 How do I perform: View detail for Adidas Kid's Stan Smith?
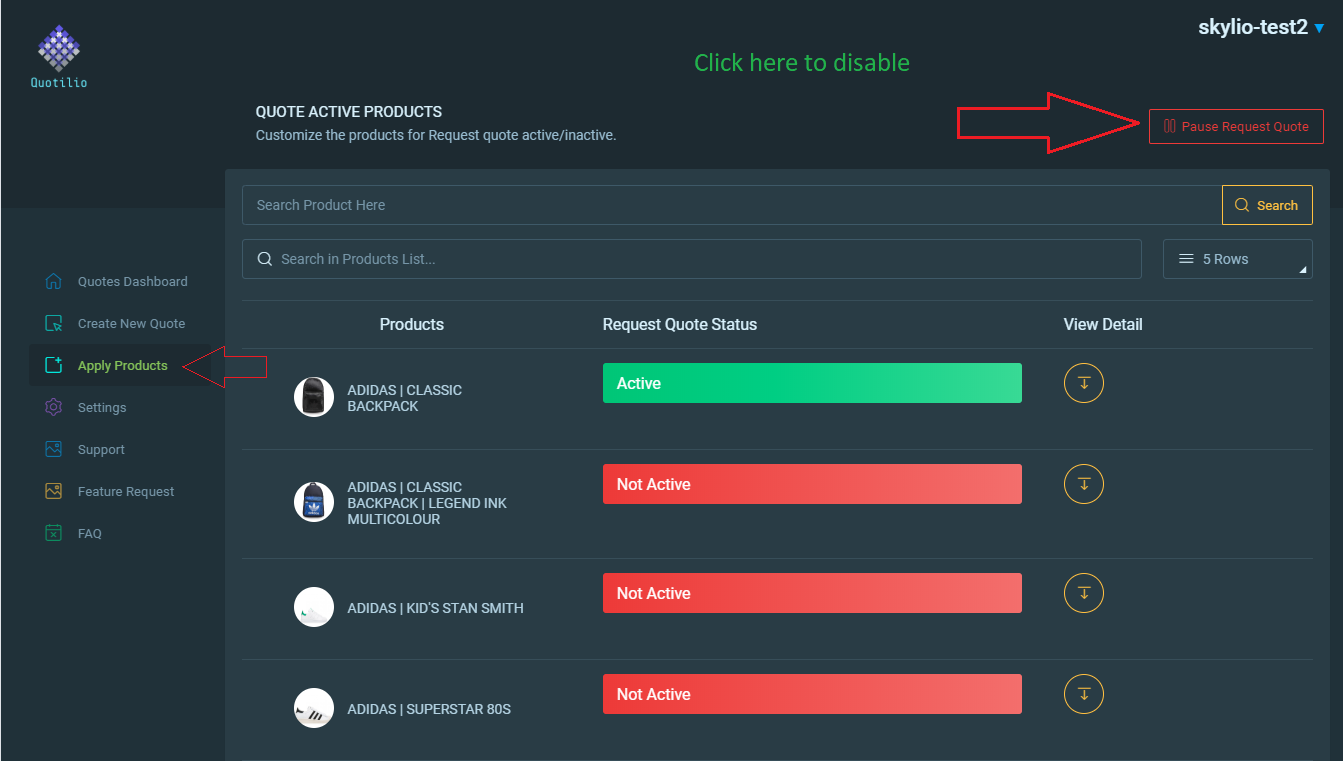click(1083, 593)
